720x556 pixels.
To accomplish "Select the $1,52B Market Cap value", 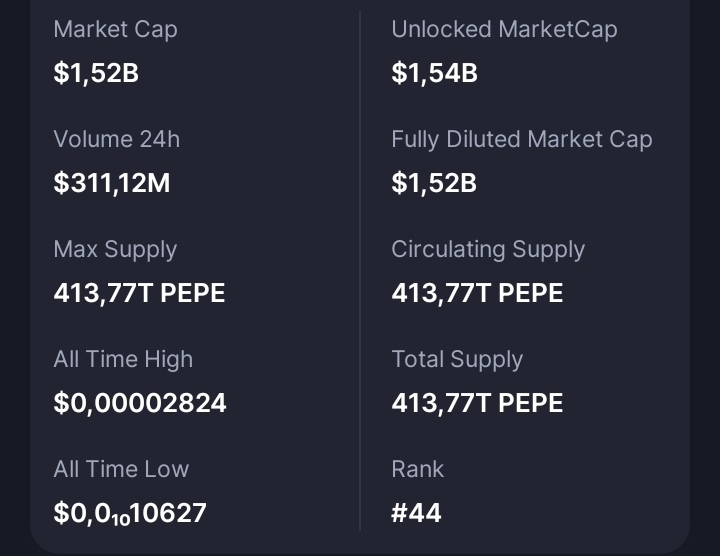I will tap(96, 73).
